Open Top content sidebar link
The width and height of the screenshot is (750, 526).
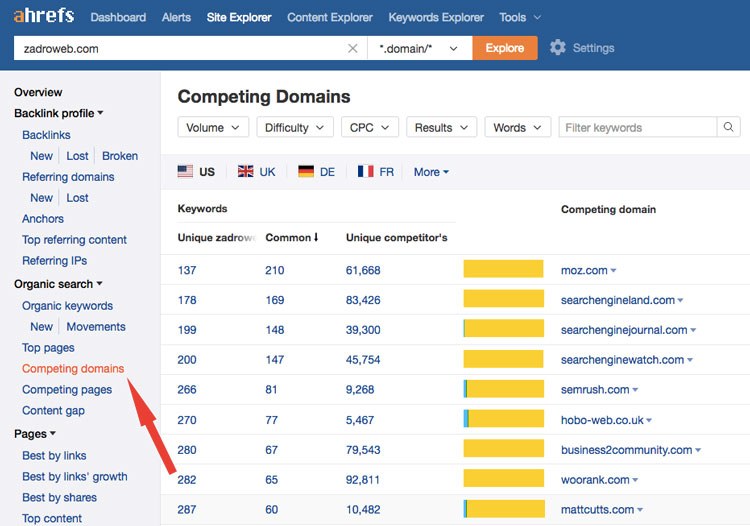(x=52, y=518)
